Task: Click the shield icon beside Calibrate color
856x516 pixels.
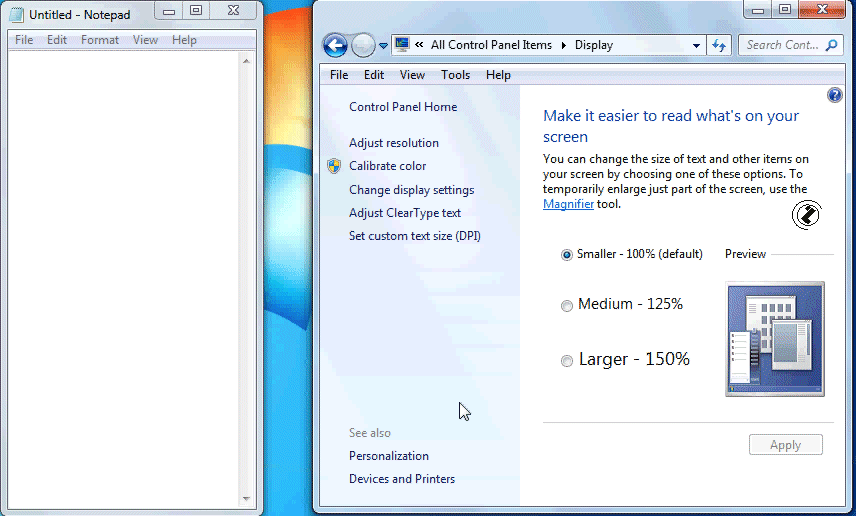Action: [x=334, y=166]
